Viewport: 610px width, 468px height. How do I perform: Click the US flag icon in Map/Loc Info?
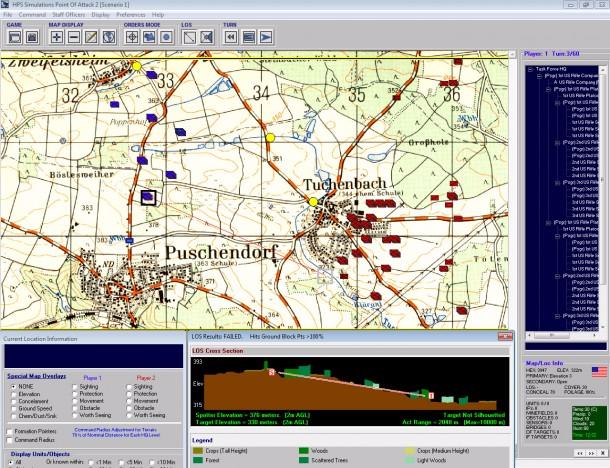599,372
